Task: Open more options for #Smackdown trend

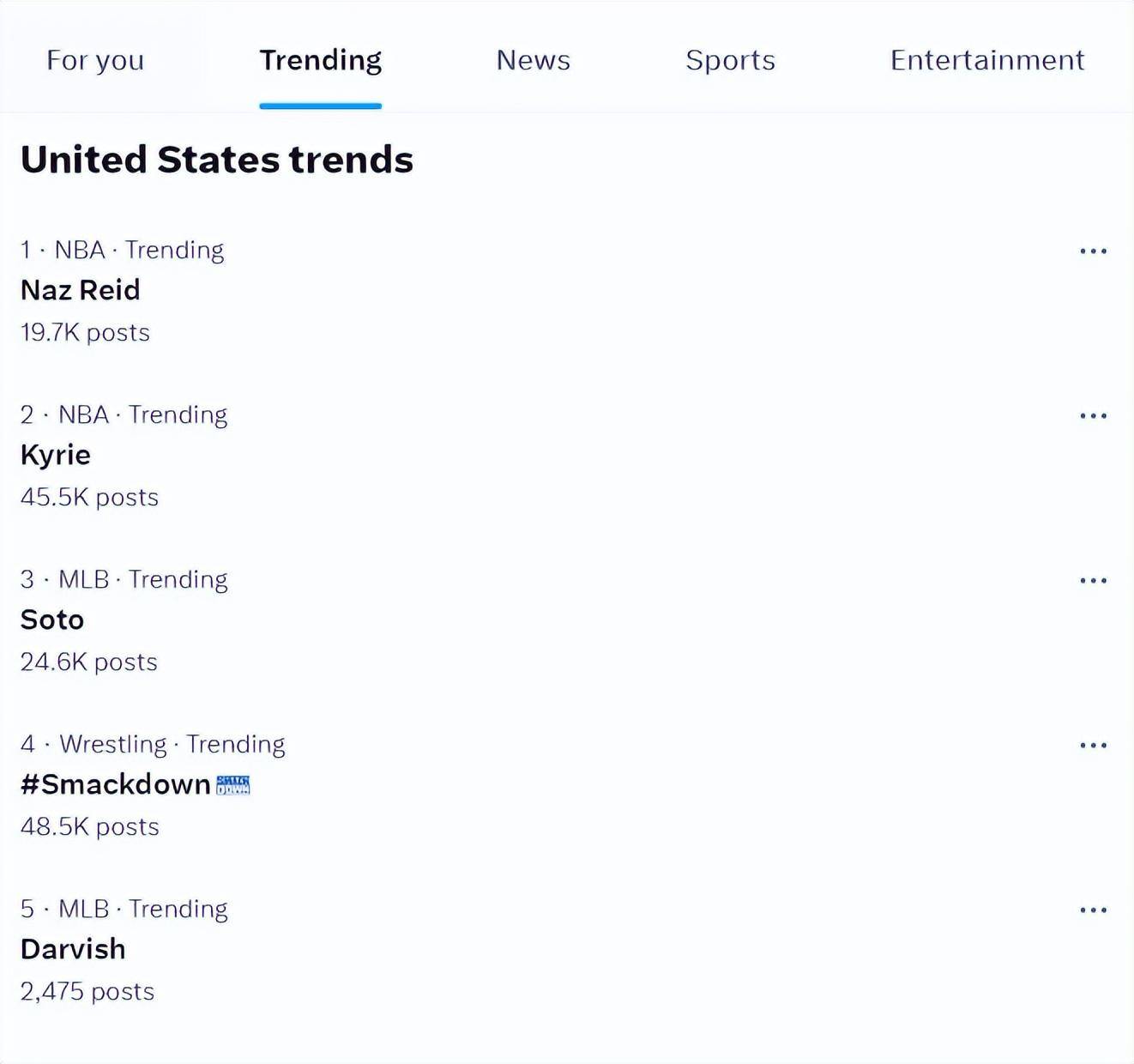Action: tap(1093, 746)
